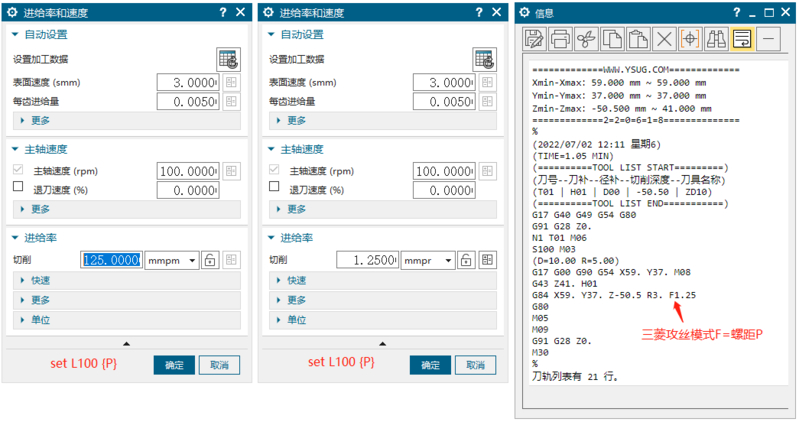799x422 pixels.
Task: Click 主轴速度 100.0000 field in mmpr dialog
Action: coord(444,172)
